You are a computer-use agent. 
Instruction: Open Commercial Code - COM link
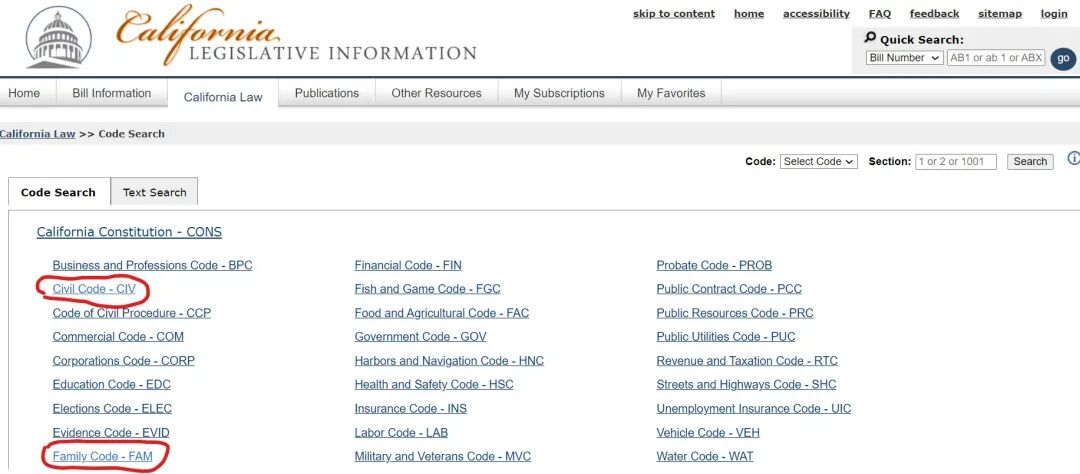tap(118, 337)
